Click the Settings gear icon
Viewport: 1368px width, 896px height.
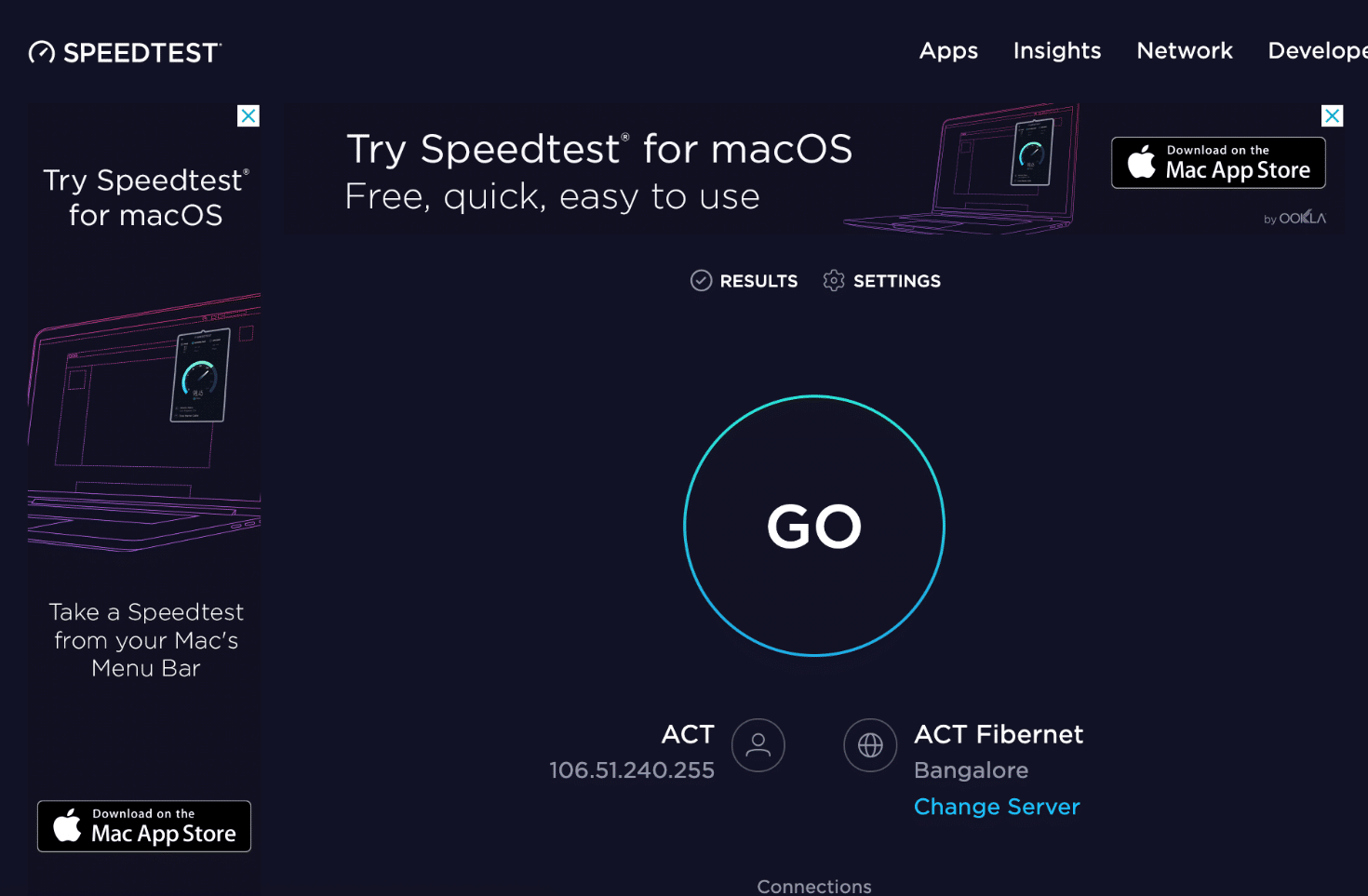tap(834, 281)
